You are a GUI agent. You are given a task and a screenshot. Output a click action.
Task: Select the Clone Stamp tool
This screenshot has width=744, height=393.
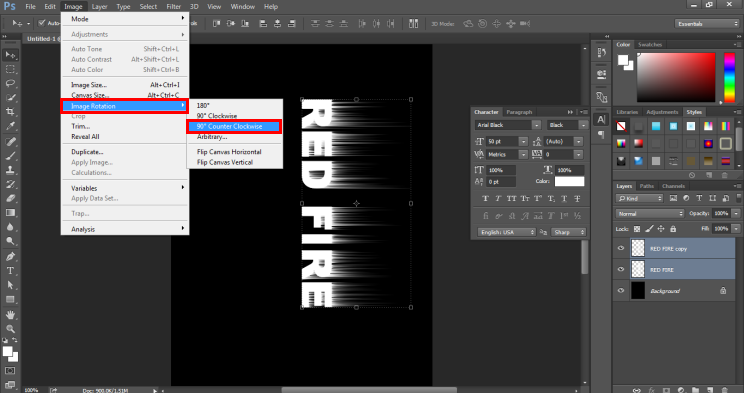click(x=10, y=170)
